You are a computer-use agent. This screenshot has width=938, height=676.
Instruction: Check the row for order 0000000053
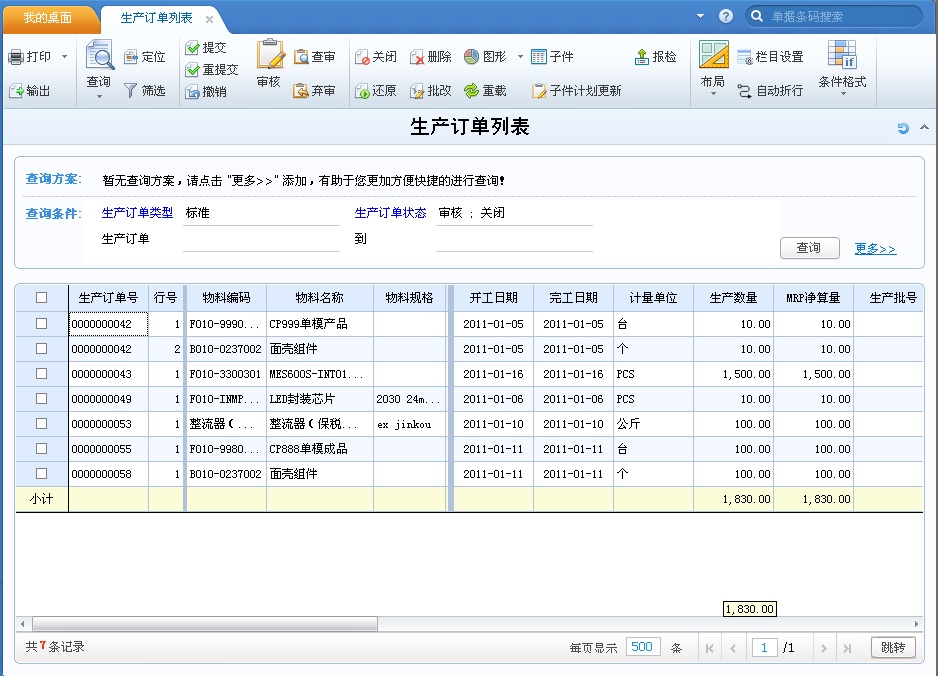pyautogui.click(x=41, y=424)
